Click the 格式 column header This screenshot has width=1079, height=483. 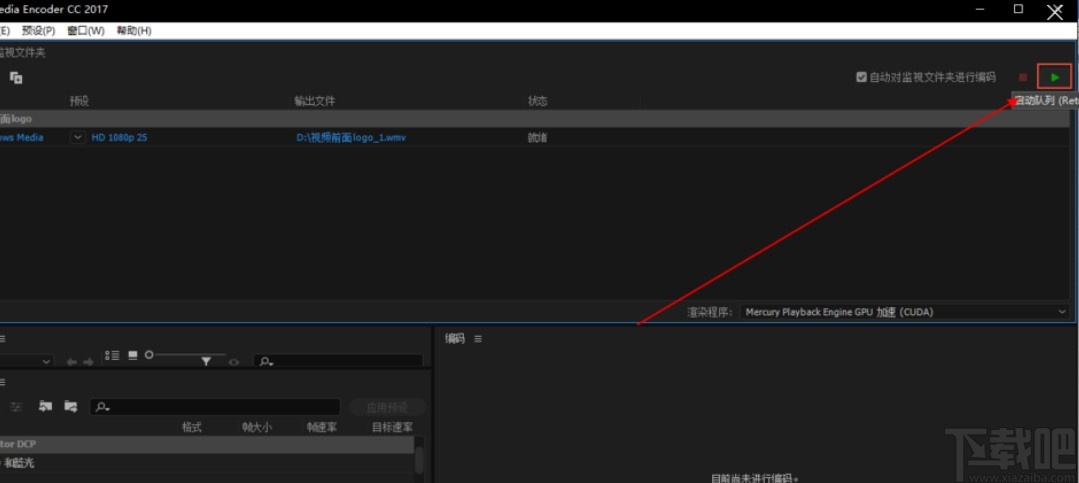(x=191, y=427)
